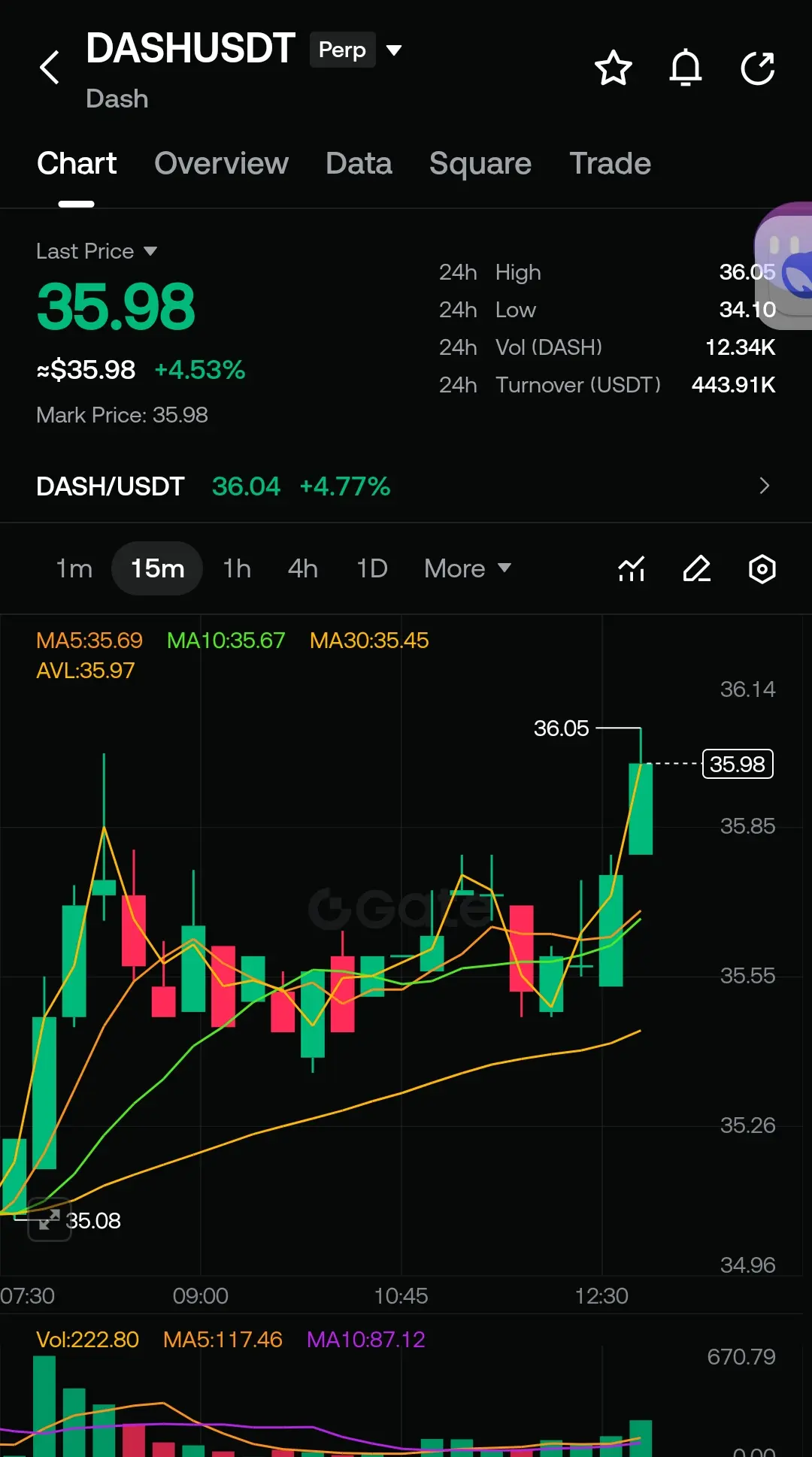Open the More timeframes dropdown
The width and height of the screenshot is (812, 1457).
tap(468, 568)
